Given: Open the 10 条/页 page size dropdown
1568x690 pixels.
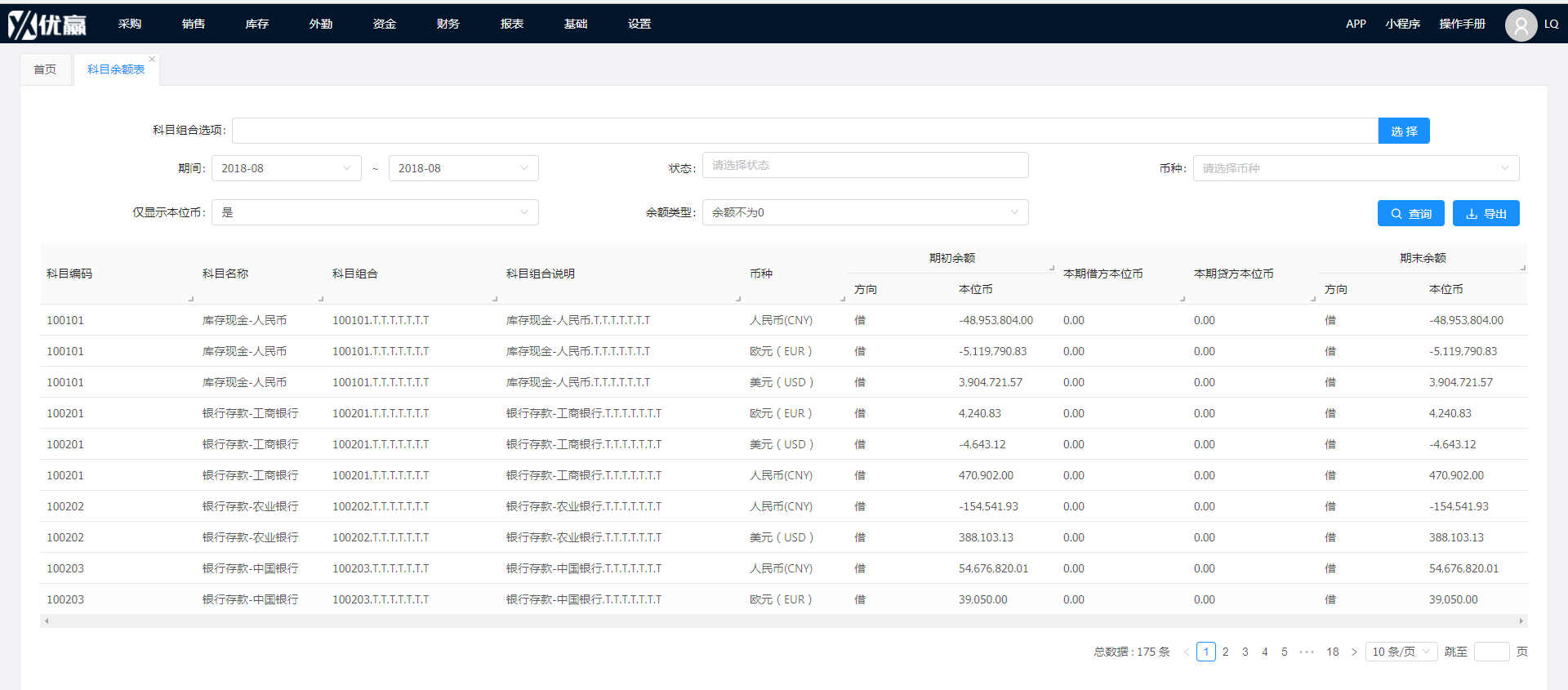Looking at the screenshot, I should (x=1401, y=652).
